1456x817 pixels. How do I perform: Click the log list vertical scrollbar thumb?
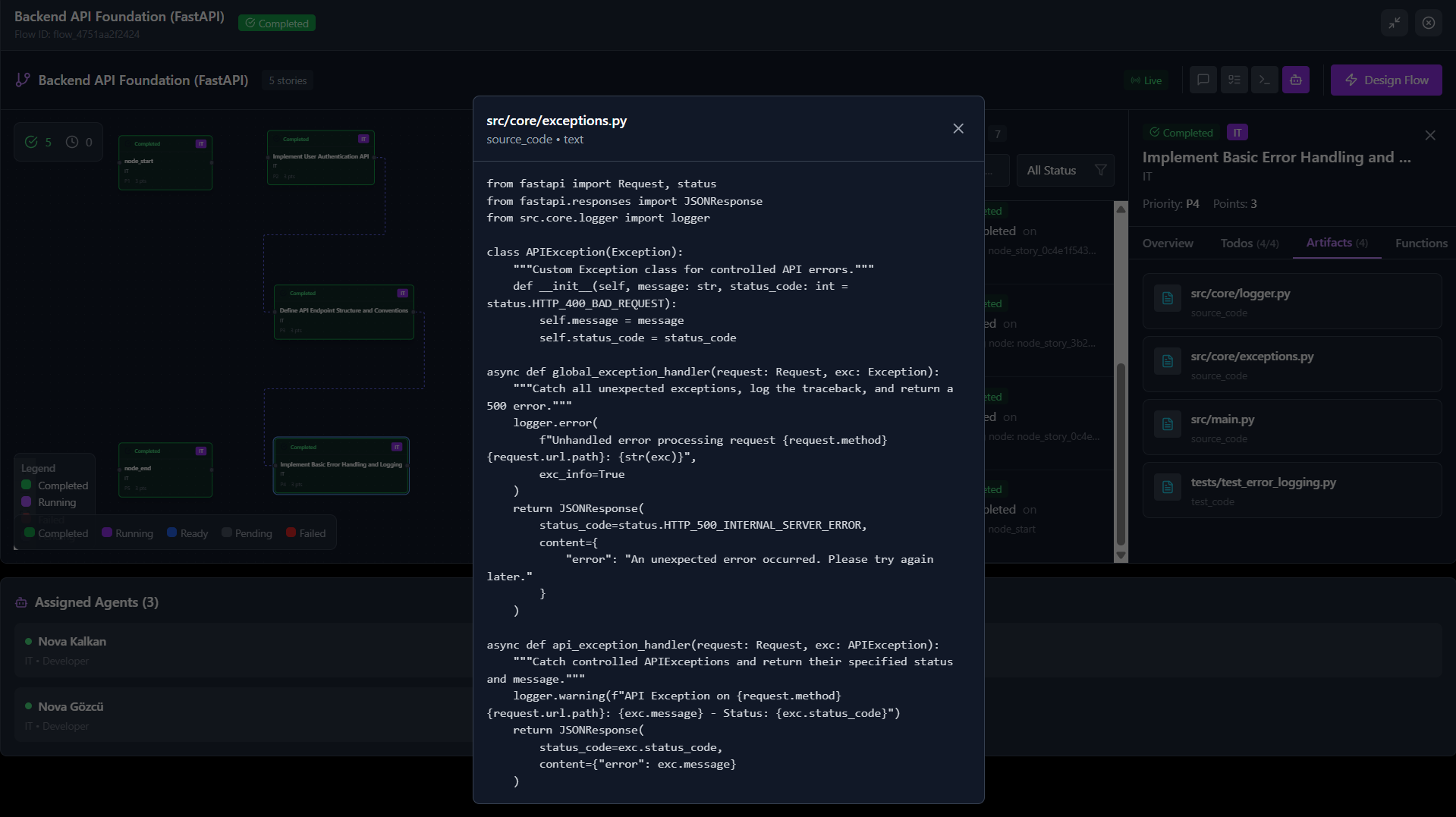pyautogui.click(x=1121, y=454)
